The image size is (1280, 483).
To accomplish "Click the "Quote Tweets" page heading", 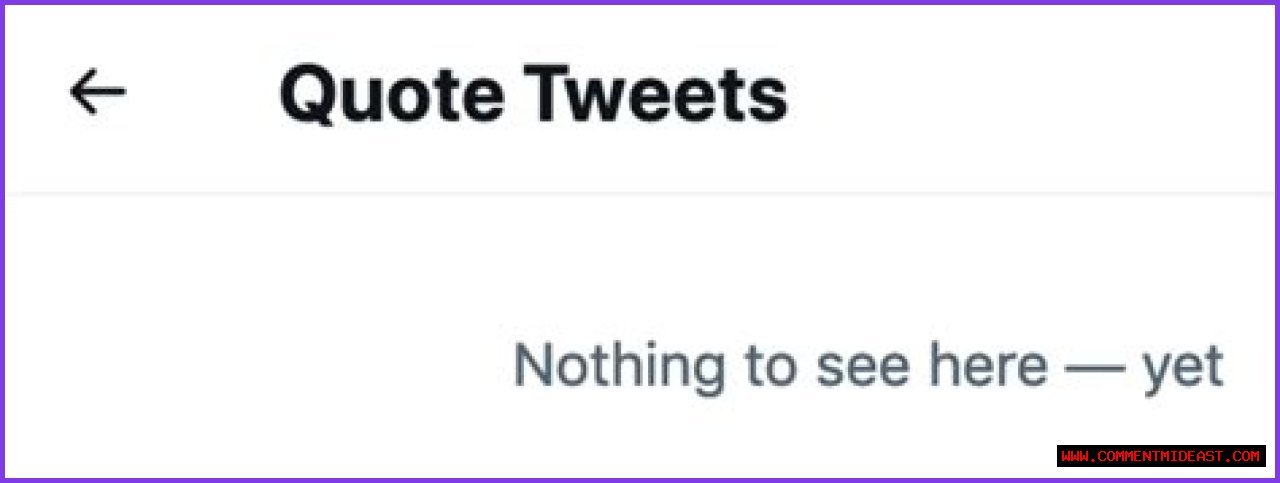I will pos(533,95).
